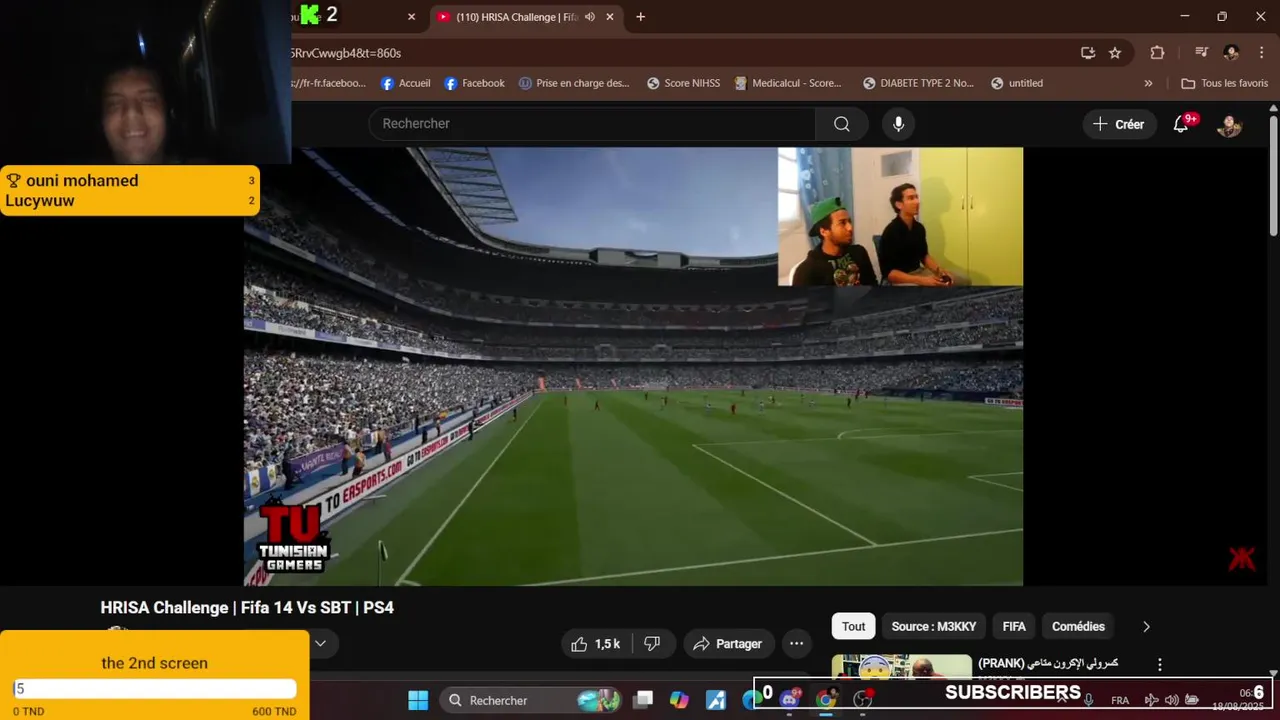Select the Comédies filter chip

[x=1078, y=627]
